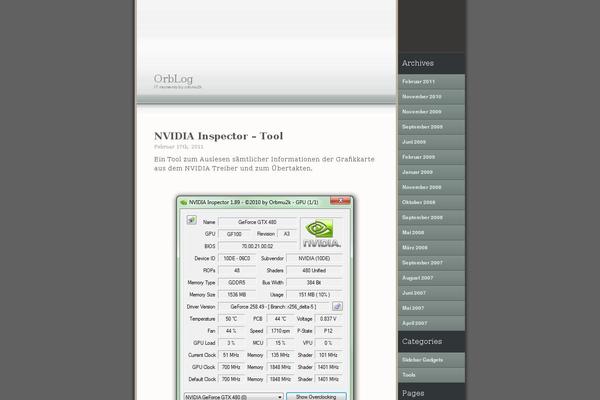This screenshot has width=600, height=400.
Task: Click the post date Februar 17th, 2011
Action: 179,147
